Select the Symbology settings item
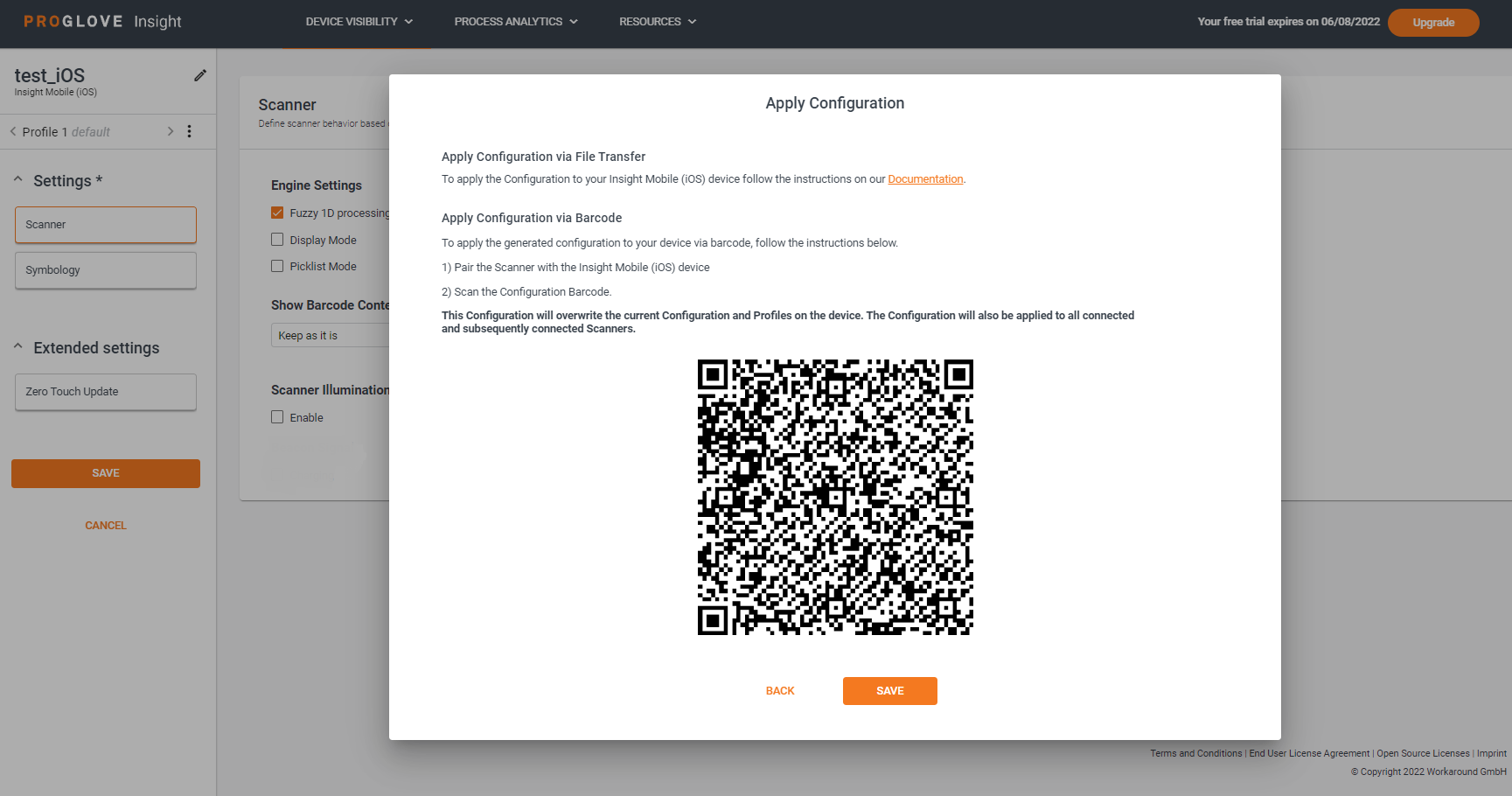This screenshot has width=1512, height=796. pos(106,270)
